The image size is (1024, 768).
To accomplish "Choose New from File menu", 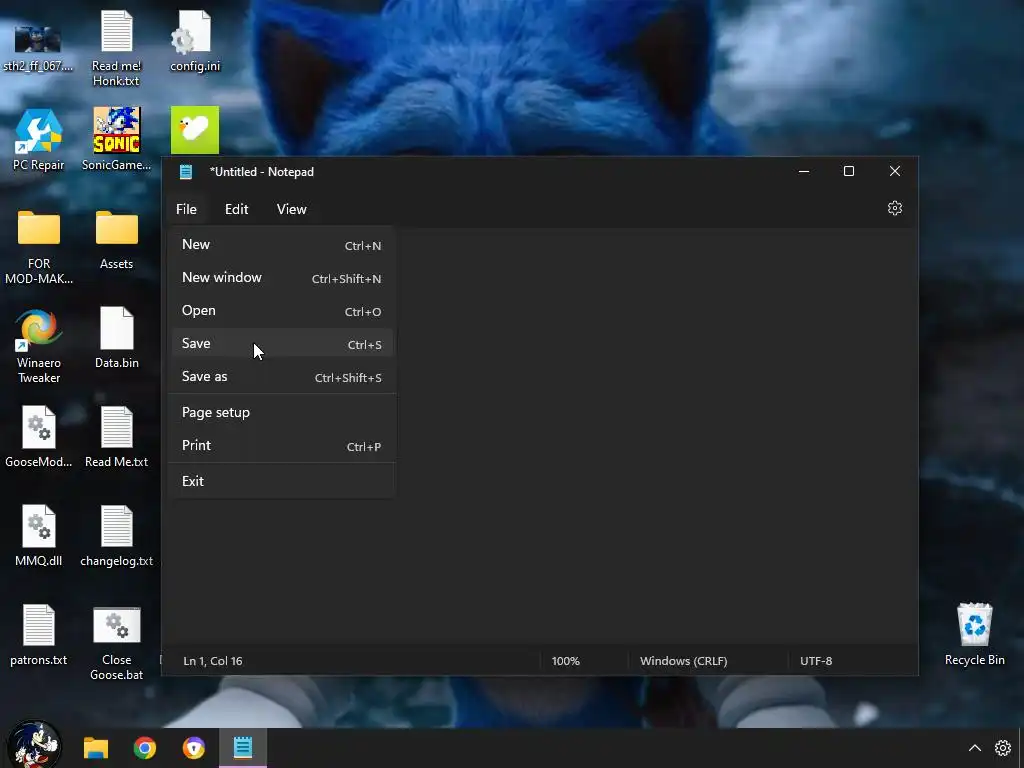I will coord(282,245).
